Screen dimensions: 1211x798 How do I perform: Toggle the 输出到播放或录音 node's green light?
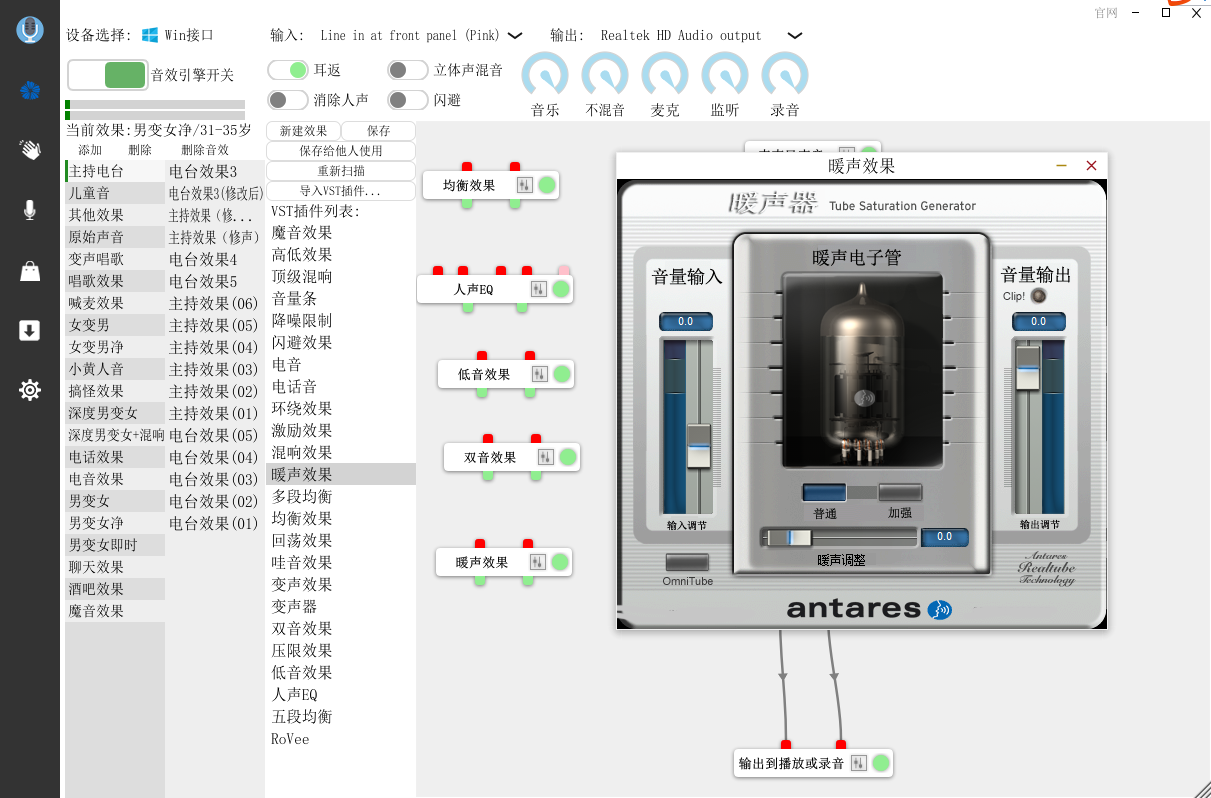point(881,763)
